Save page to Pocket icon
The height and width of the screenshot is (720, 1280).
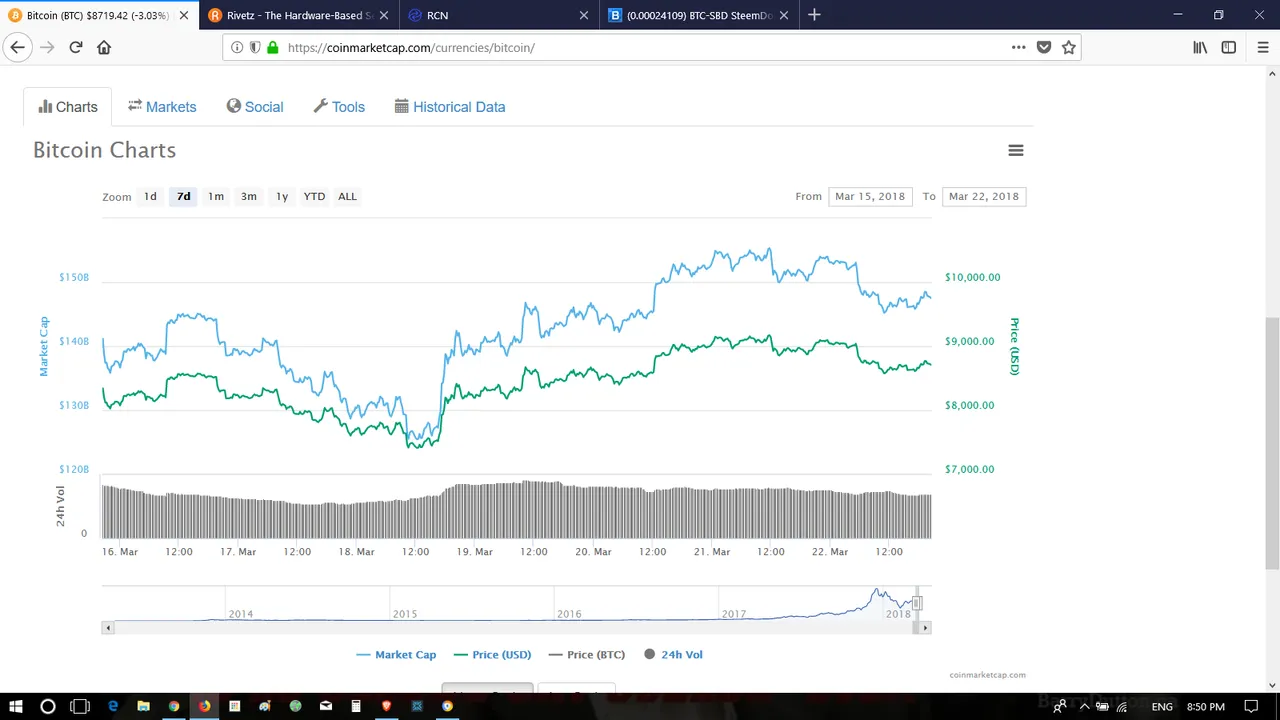coord(1044,47)
